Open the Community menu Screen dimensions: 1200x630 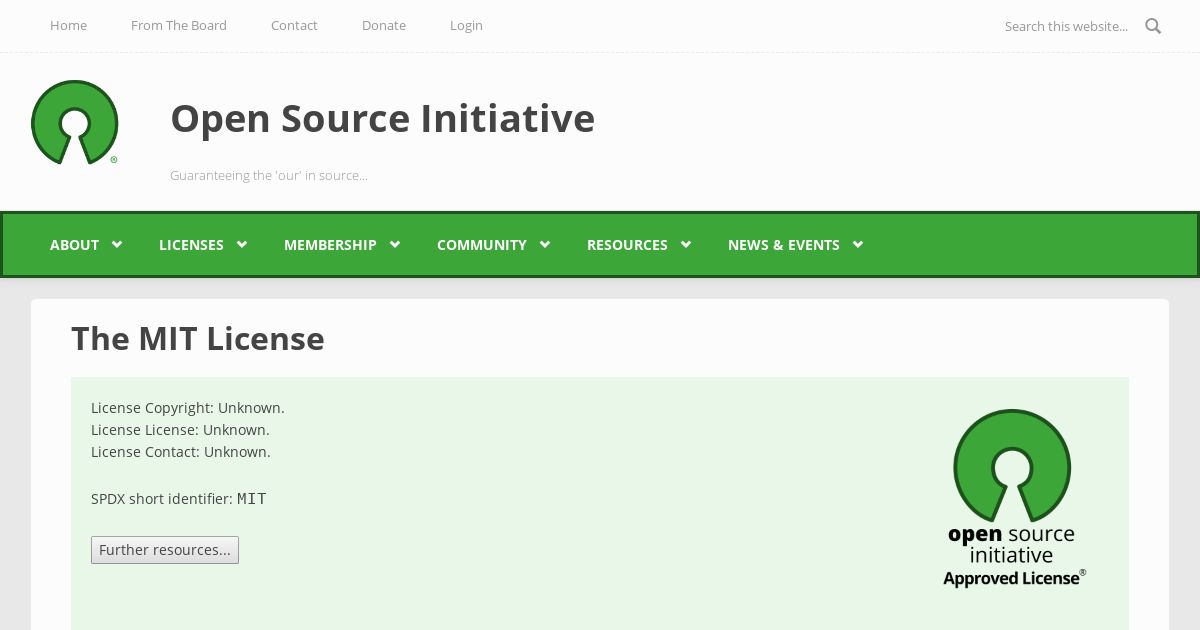481,245
